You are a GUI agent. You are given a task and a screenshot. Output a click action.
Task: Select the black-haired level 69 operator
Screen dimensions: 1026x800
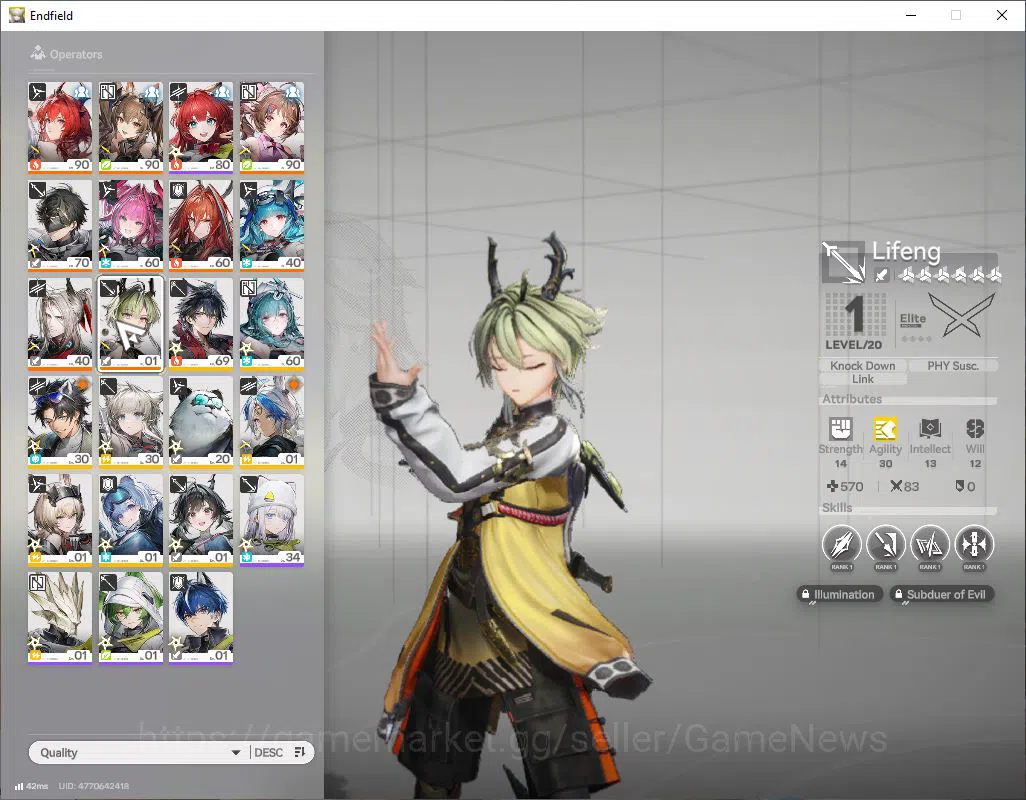click(x=201, y=323)
